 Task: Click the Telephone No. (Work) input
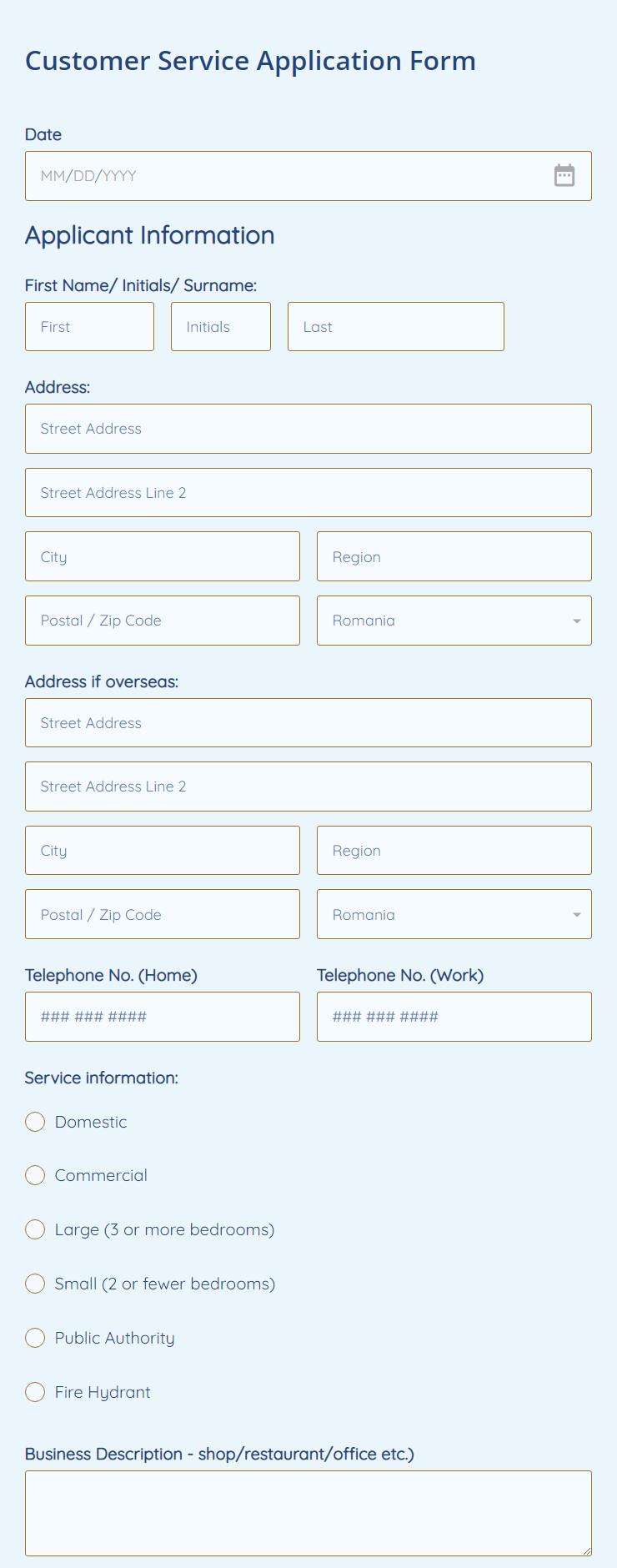click(454, 1017)
